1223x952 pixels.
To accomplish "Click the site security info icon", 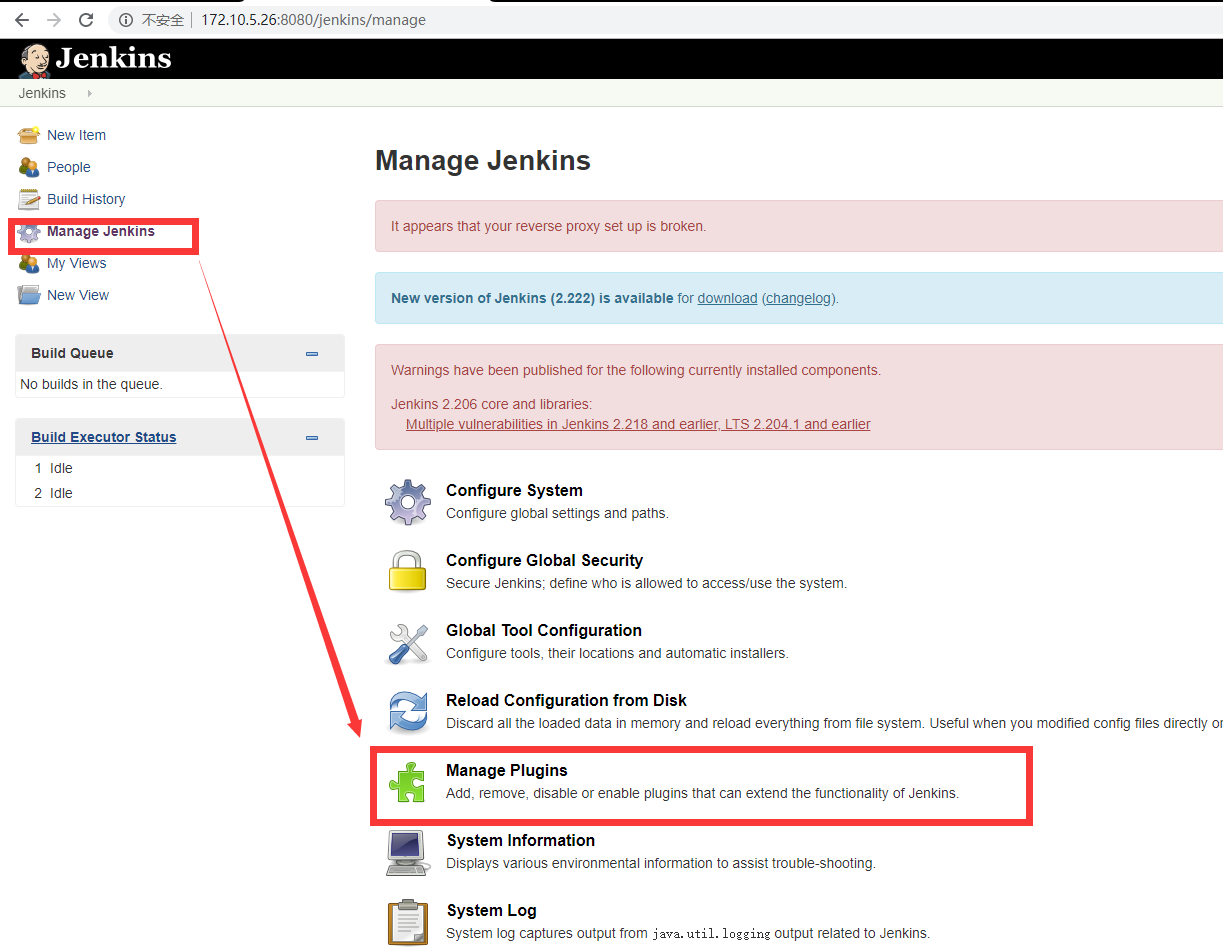I will [126, 20].
